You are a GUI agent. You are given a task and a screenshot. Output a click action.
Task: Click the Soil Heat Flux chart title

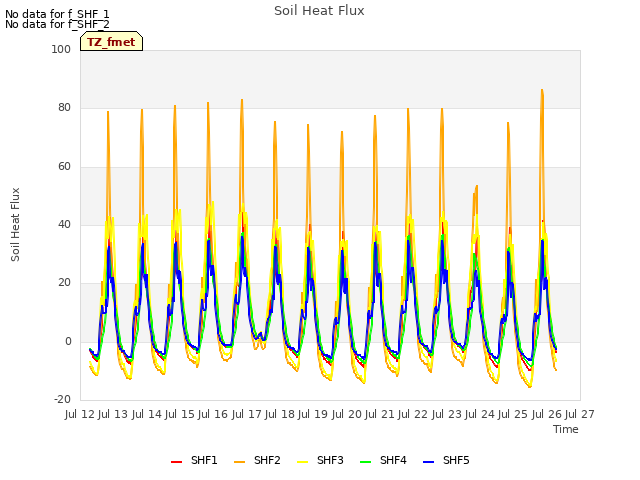pos(319,11)
